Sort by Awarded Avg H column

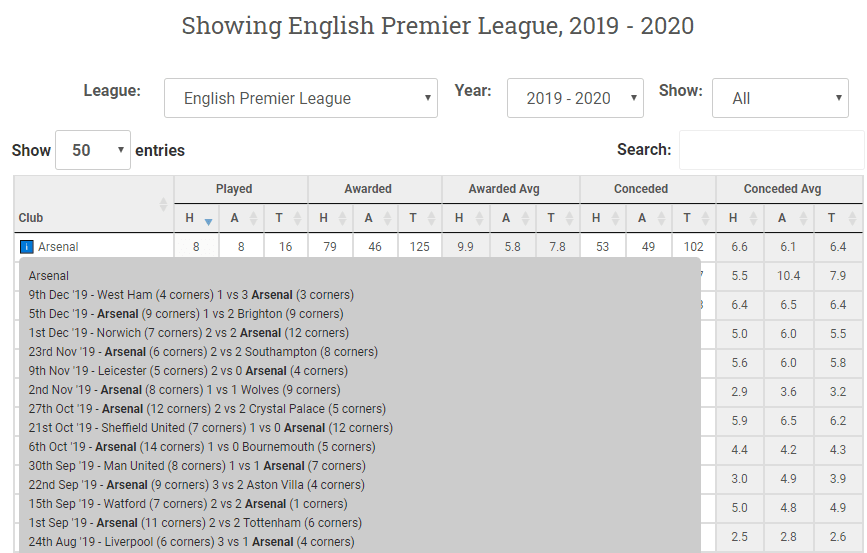(466, 218)
